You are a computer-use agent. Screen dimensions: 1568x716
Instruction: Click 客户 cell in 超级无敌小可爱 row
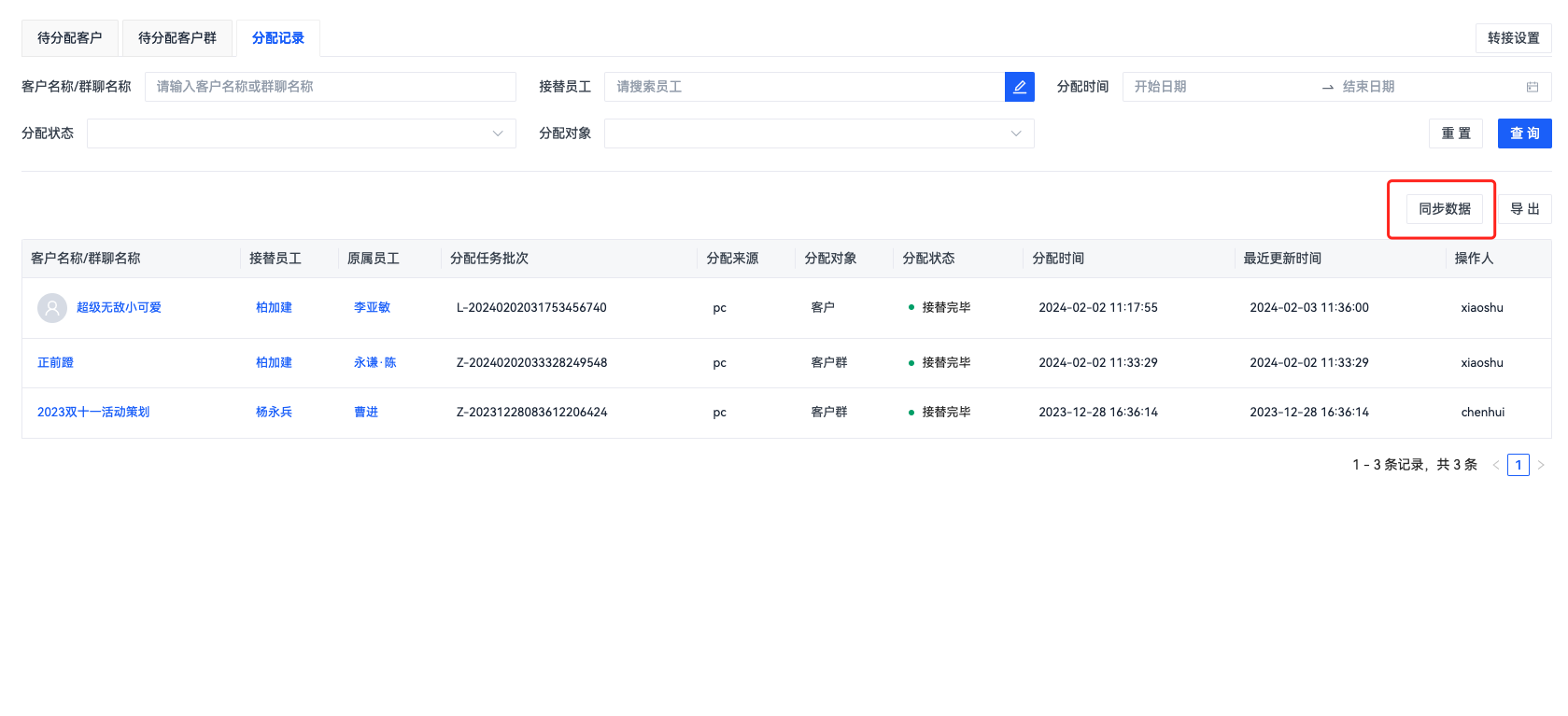823,308
